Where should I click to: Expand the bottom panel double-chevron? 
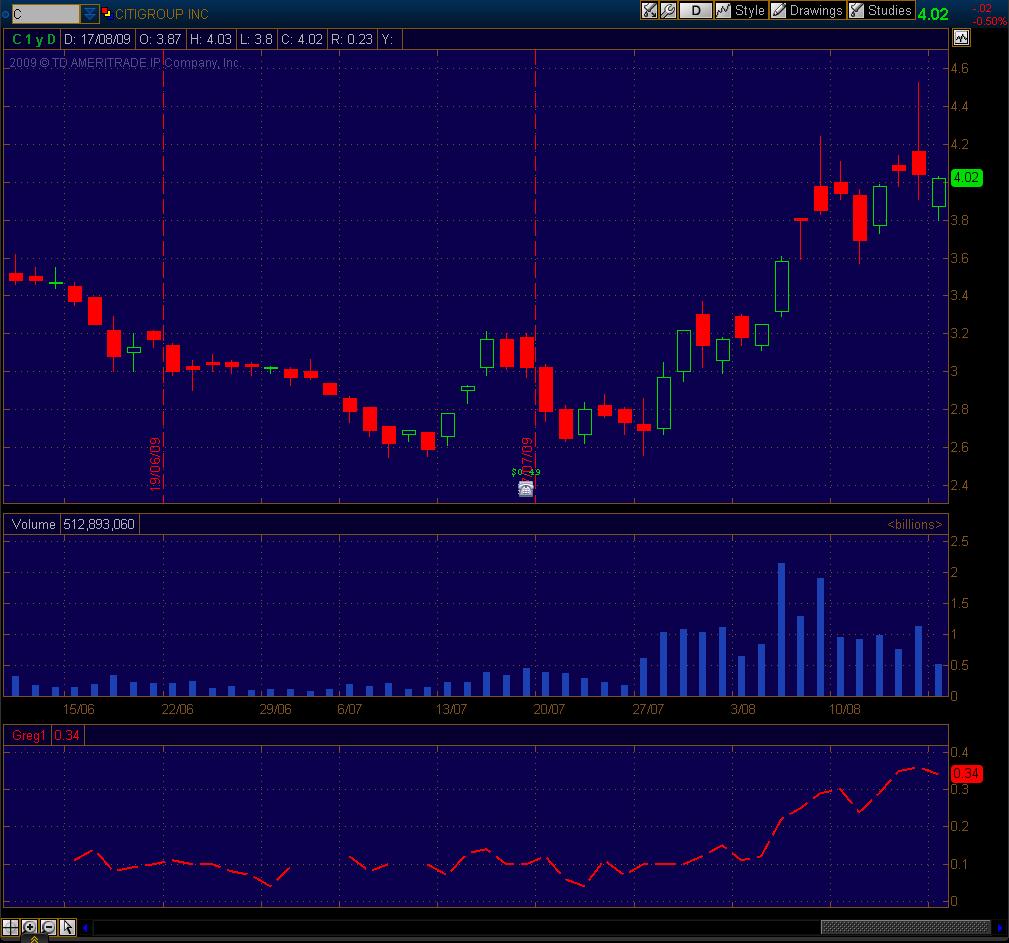(x=34, y=940)
